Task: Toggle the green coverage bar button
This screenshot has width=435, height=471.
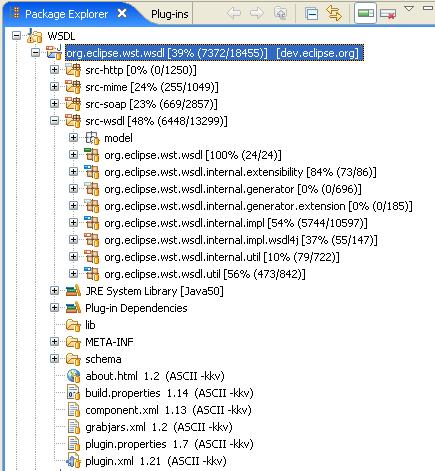Action: [x=365, y=13]
